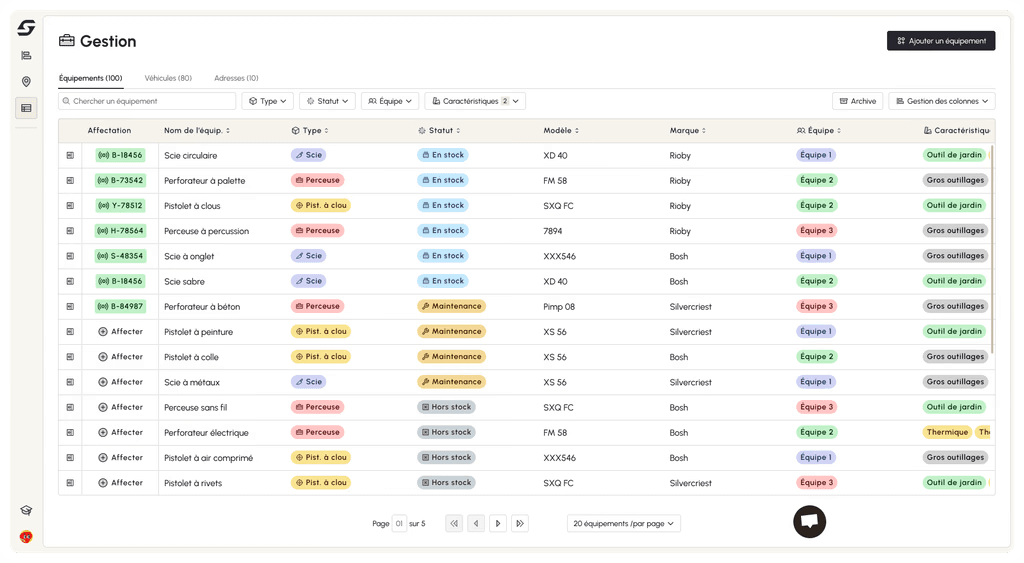The height and width of the screenshot is (563, 1024).
Task: Click Affecter for Pistolet à peinture
Action: pyautogui.click(x=120, y=331)
